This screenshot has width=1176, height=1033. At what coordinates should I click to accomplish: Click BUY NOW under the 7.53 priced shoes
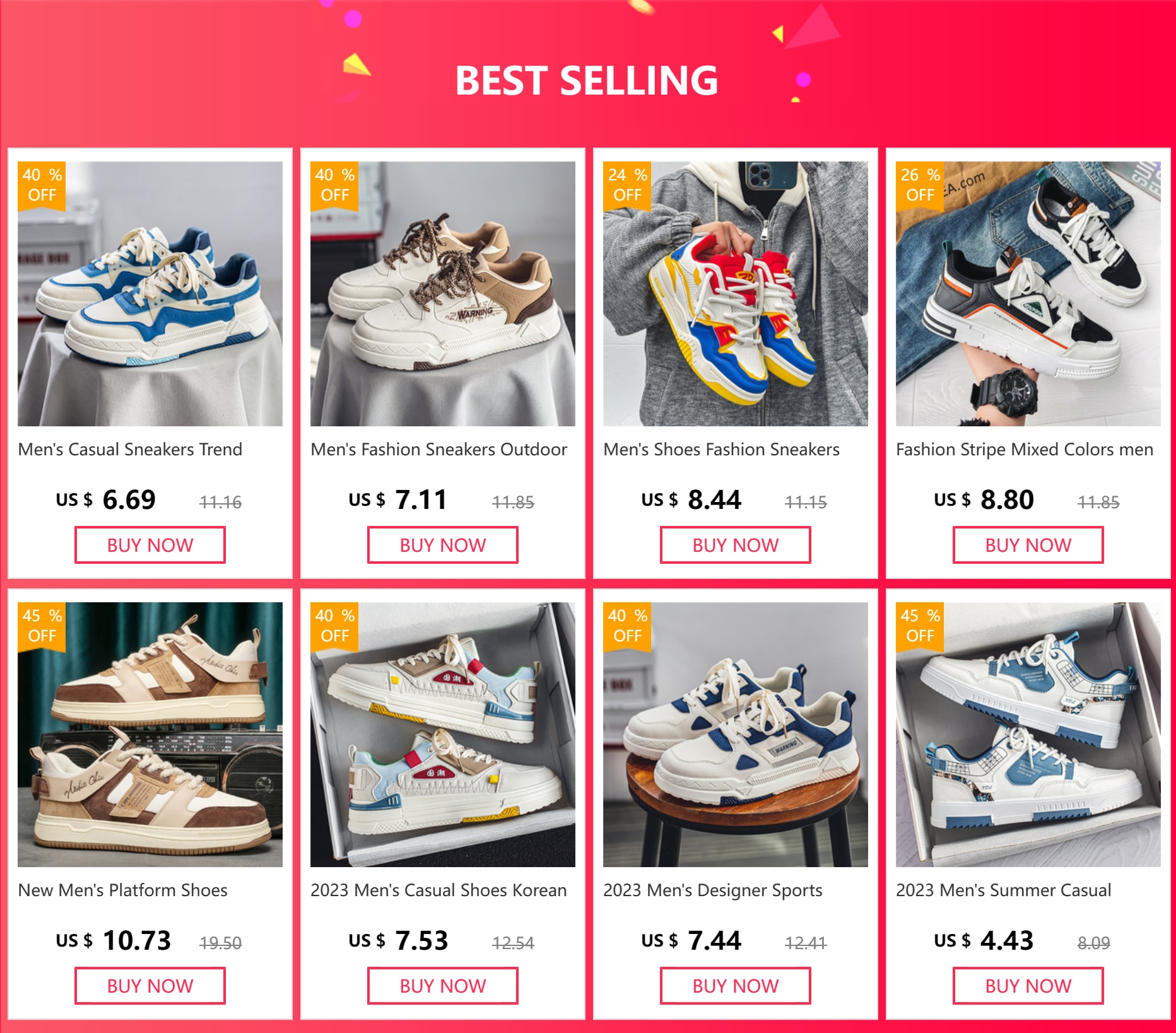tap(443, 986)
